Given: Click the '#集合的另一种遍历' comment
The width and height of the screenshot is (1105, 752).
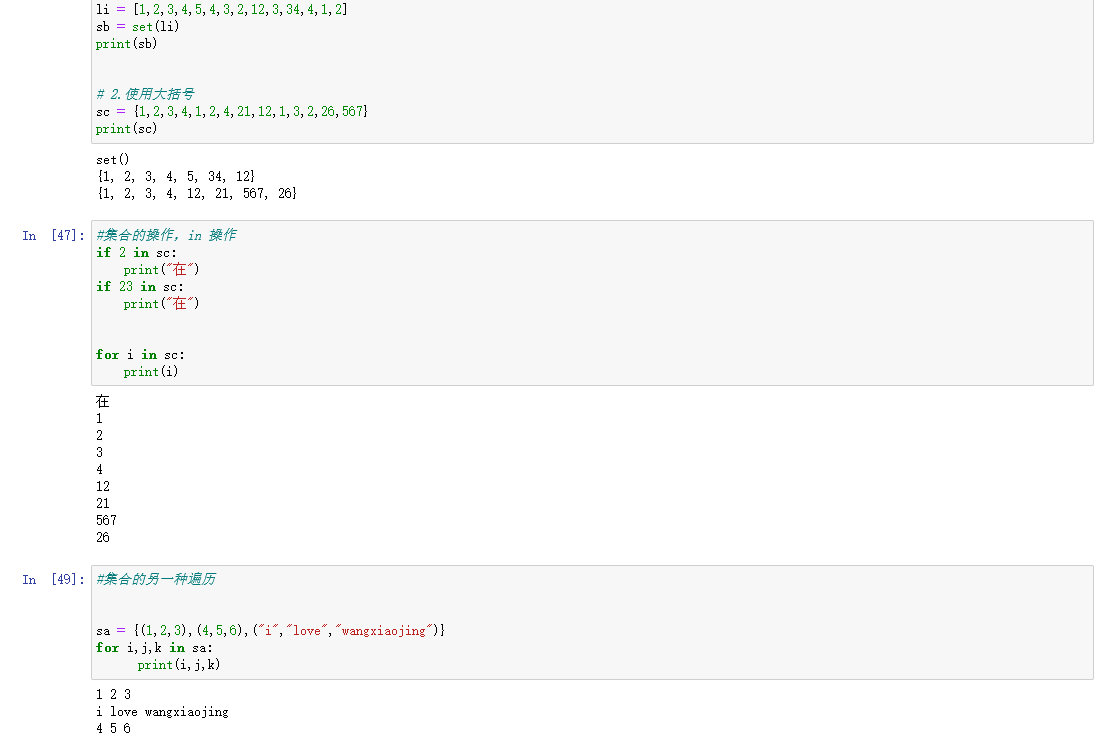Looking at the screenshot, I should tap(155, 580).
